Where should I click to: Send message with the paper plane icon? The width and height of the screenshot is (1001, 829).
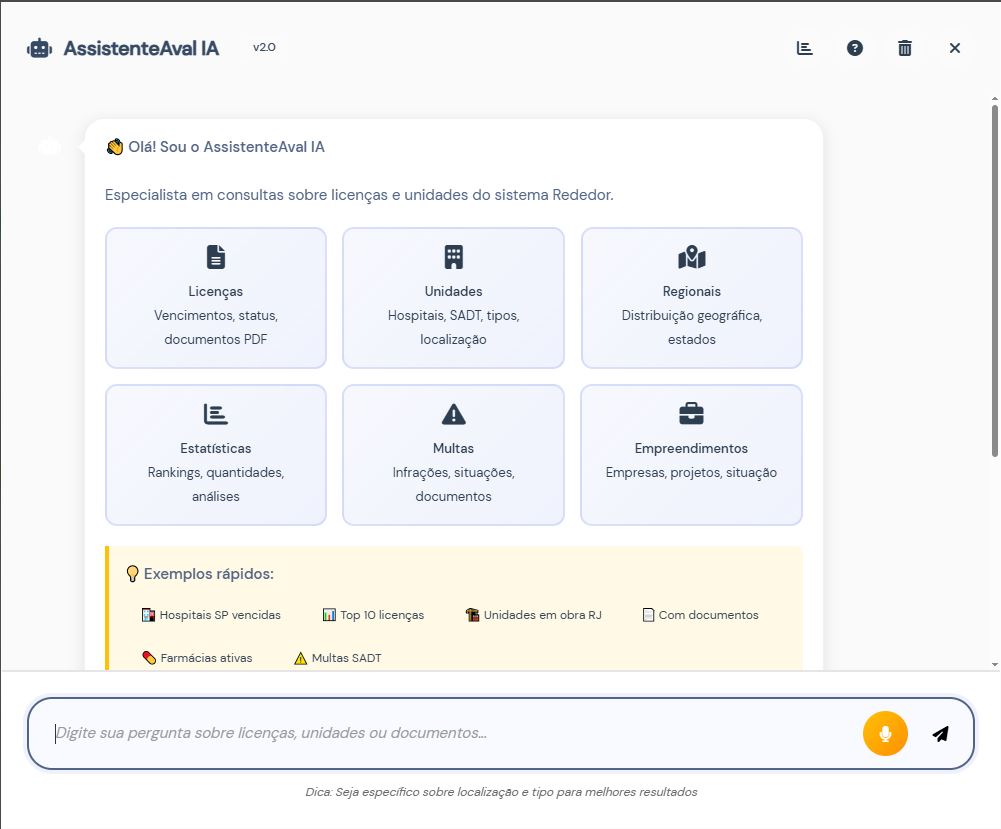[940, 734]
